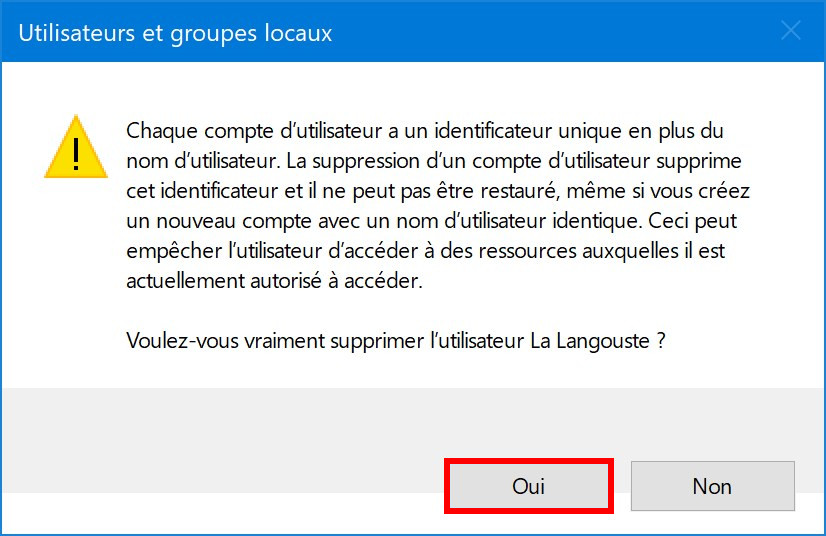Click the line actuellement autorisé à accéder
Screen dimensions: 826x536
pyautogui.click(x=274, y=281)
